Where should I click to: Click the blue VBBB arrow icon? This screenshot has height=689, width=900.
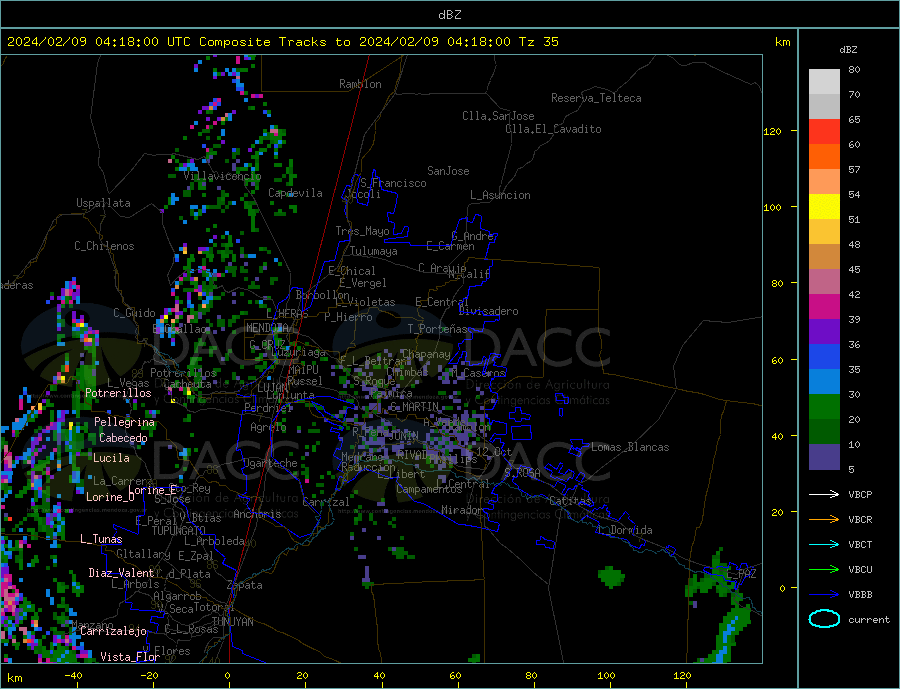click(824, 595)
